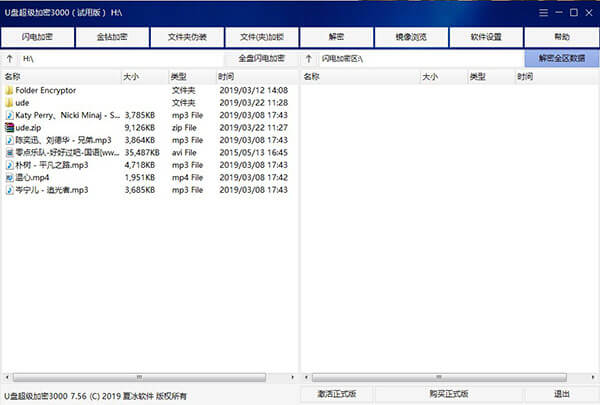Click left panel horizontal scrollbar thumb
Image resolution: width=600 pixels, height=405 pixels.
tap(139, 377)
